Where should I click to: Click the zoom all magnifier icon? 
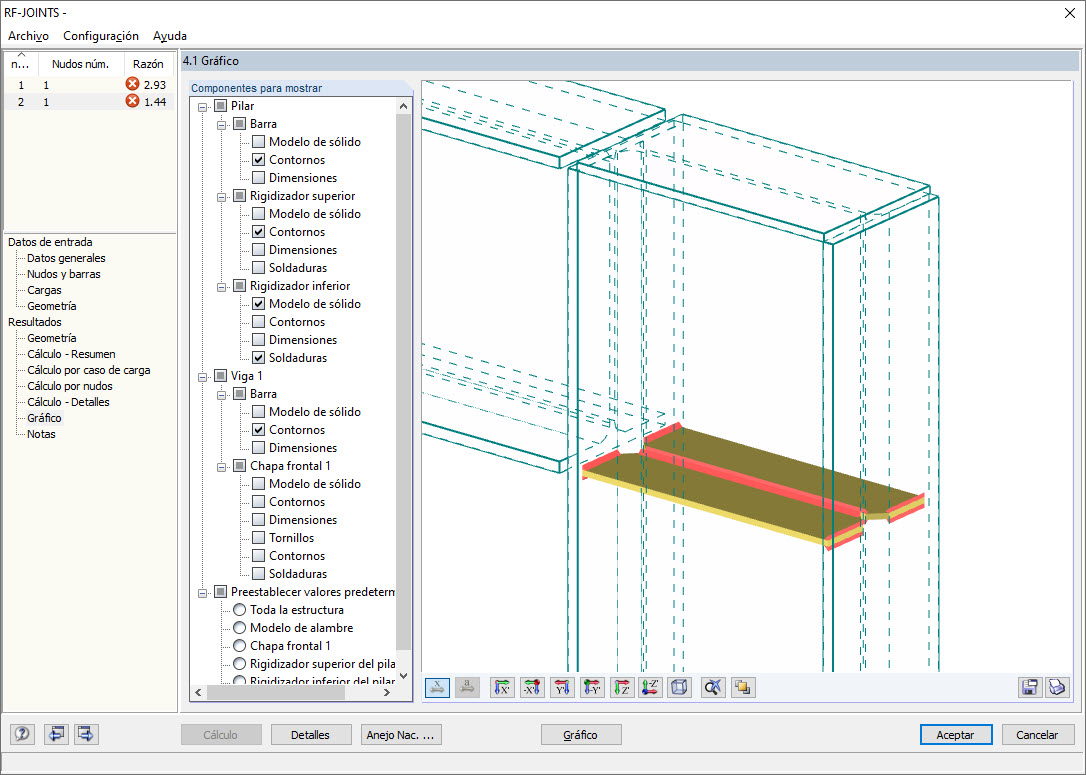(713, 688)
